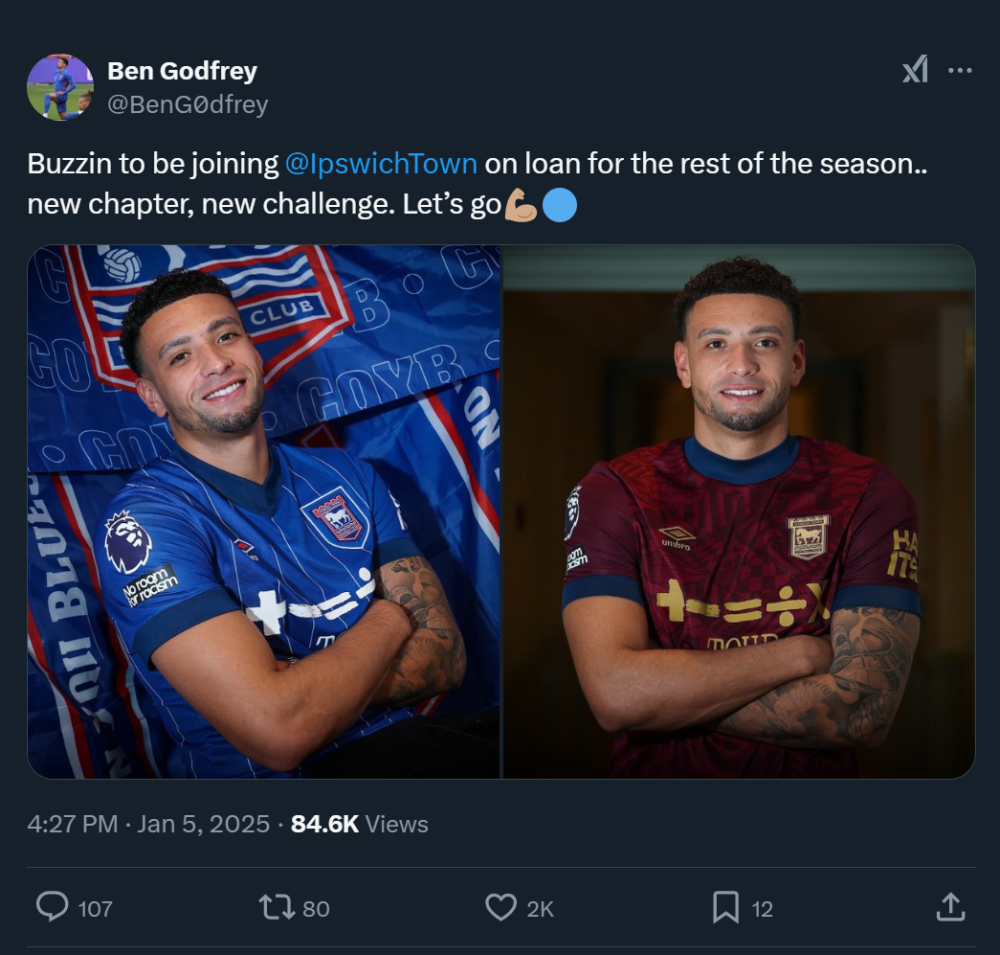The width and height of the screenshot is (1000, 955).
Task: Open the maroon kit photo on right
Action: pyautogui.click(x=738, y=511)
